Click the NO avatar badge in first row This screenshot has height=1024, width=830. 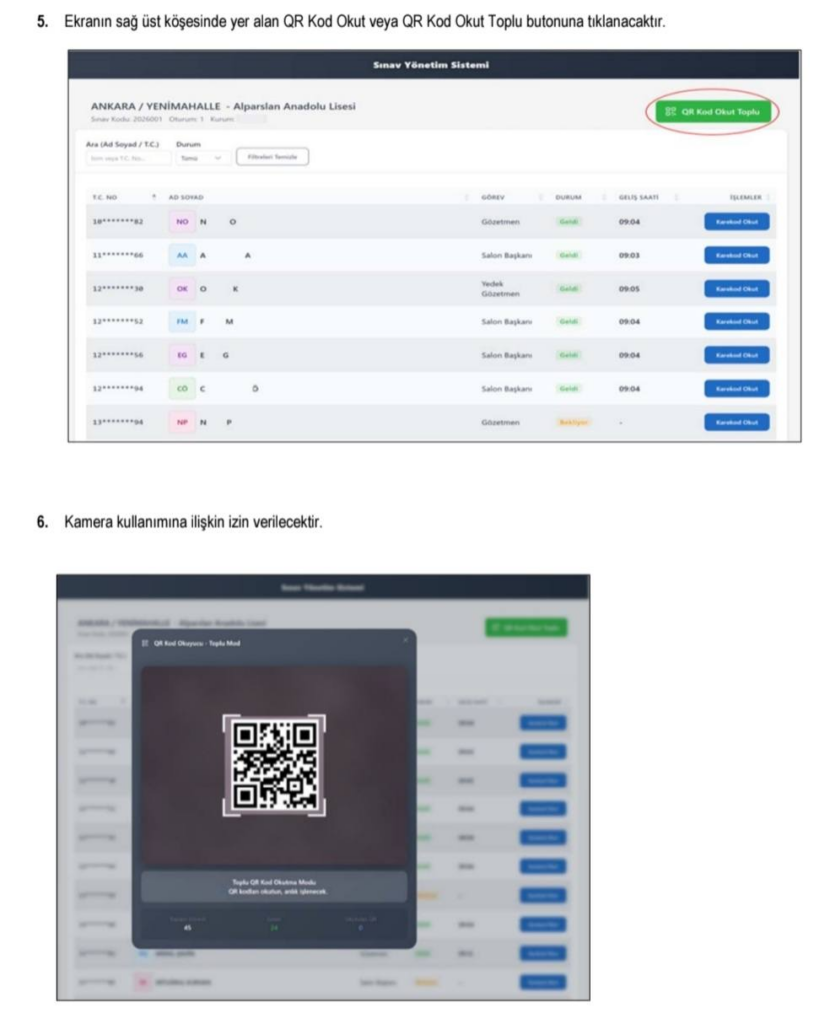(182, 221)
